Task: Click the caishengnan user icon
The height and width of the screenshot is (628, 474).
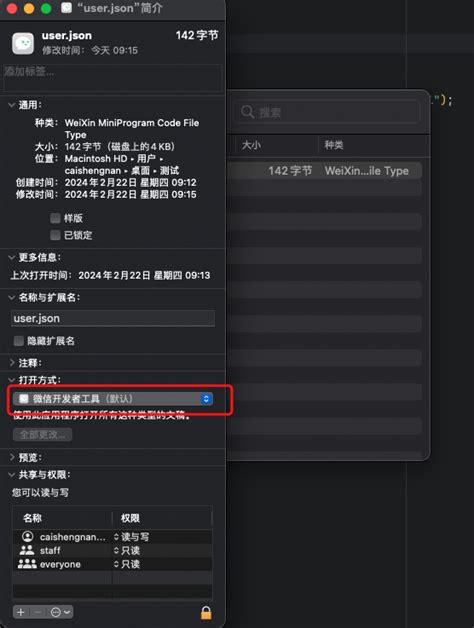Action: pyautogui.click(x=28, y=536)
